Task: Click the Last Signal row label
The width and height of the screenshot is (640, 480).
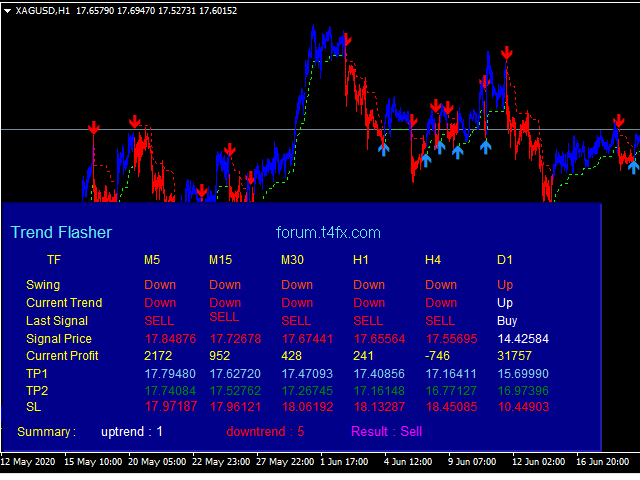Action: pos(57,321)
